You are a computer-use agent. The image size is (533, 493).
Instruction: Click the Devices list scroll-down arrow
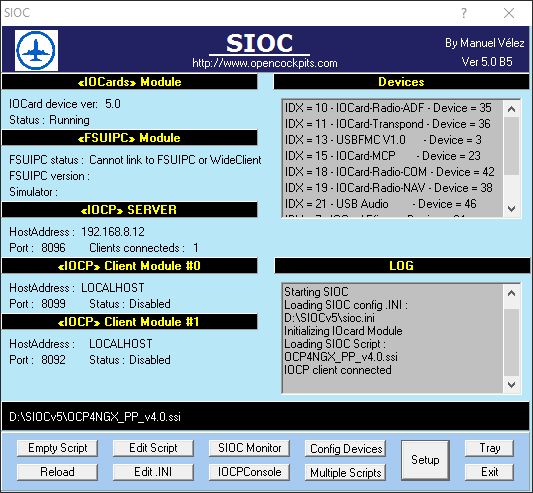(511, 209)
